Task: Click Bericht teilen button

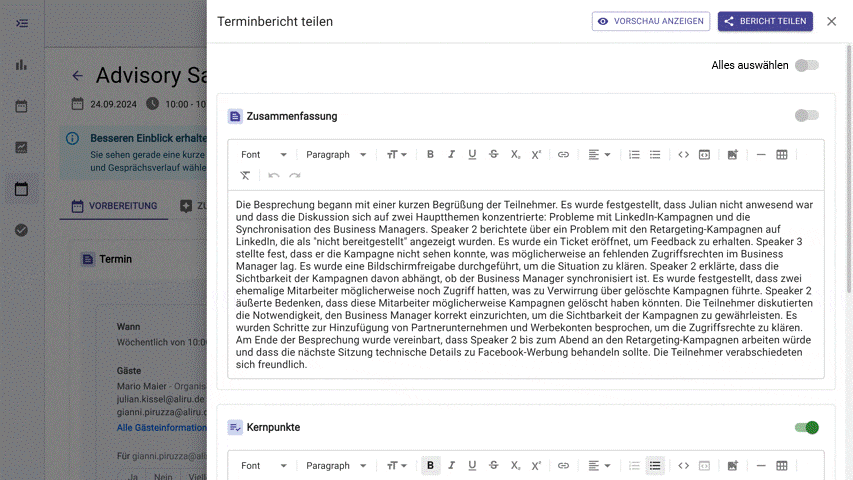Action: [x=765, y=21]
